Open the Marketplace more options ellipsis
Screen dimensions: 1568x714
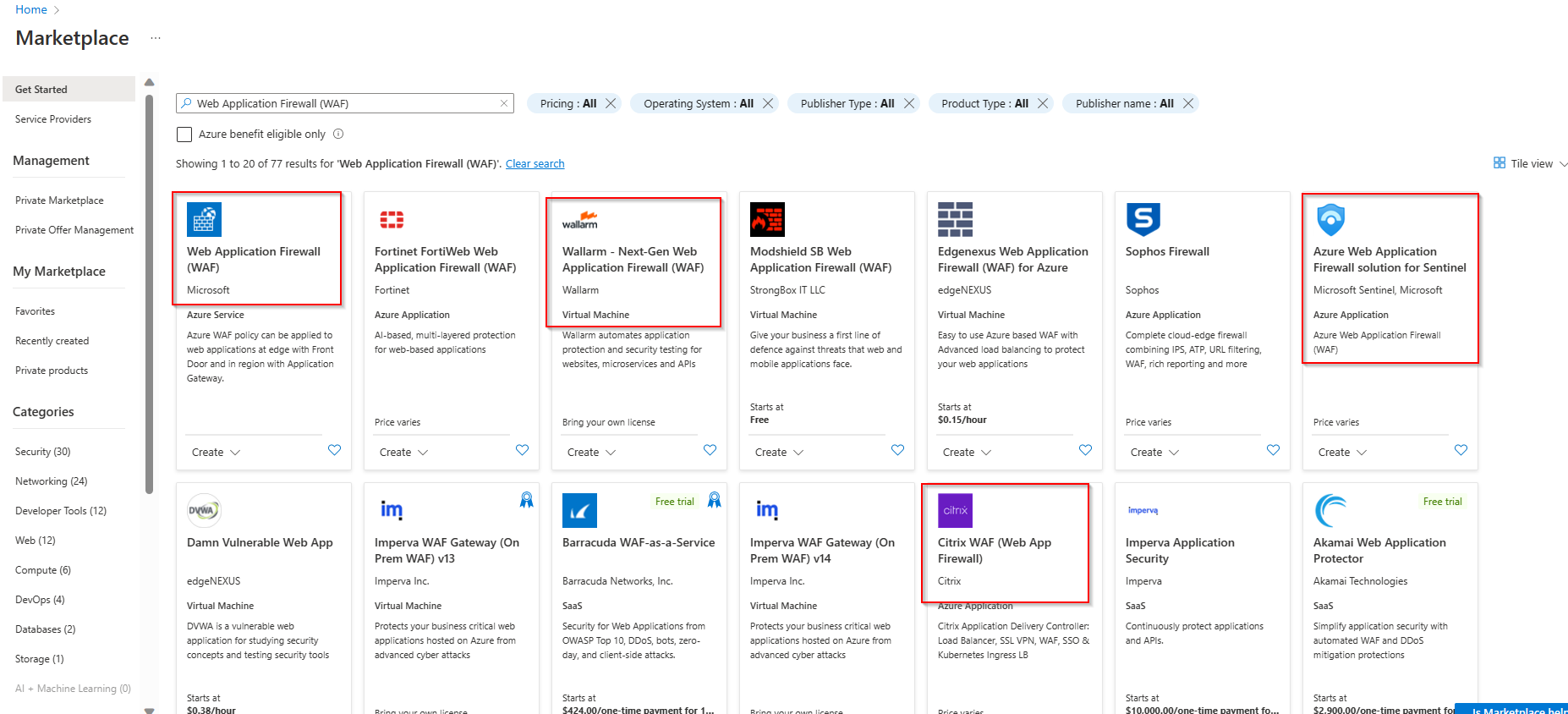[x=156, y=38]
